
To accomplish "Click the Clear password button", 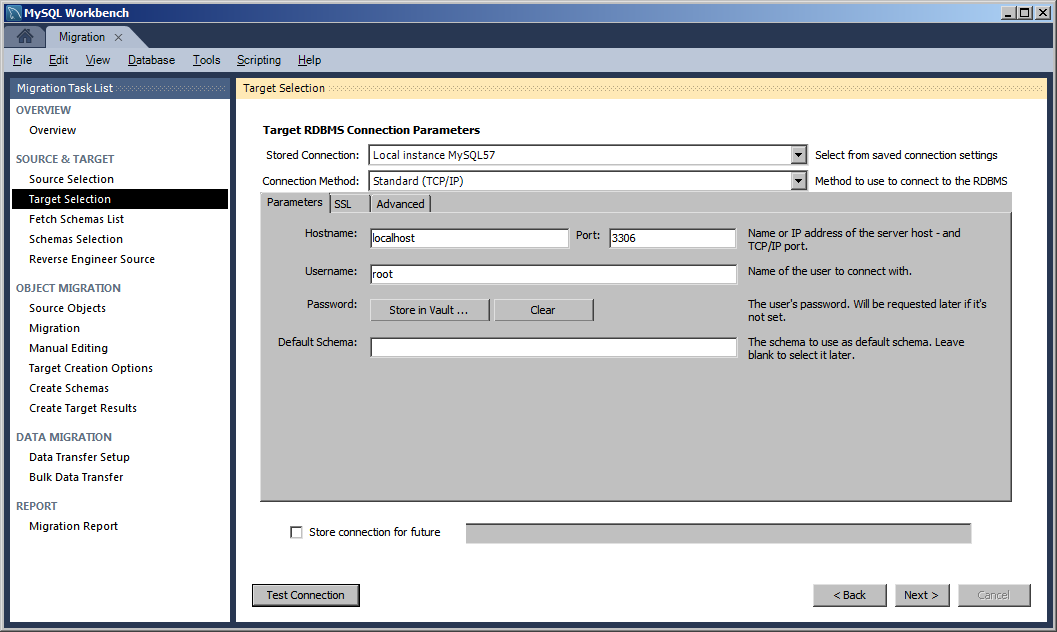I will (x=543, y=310).
